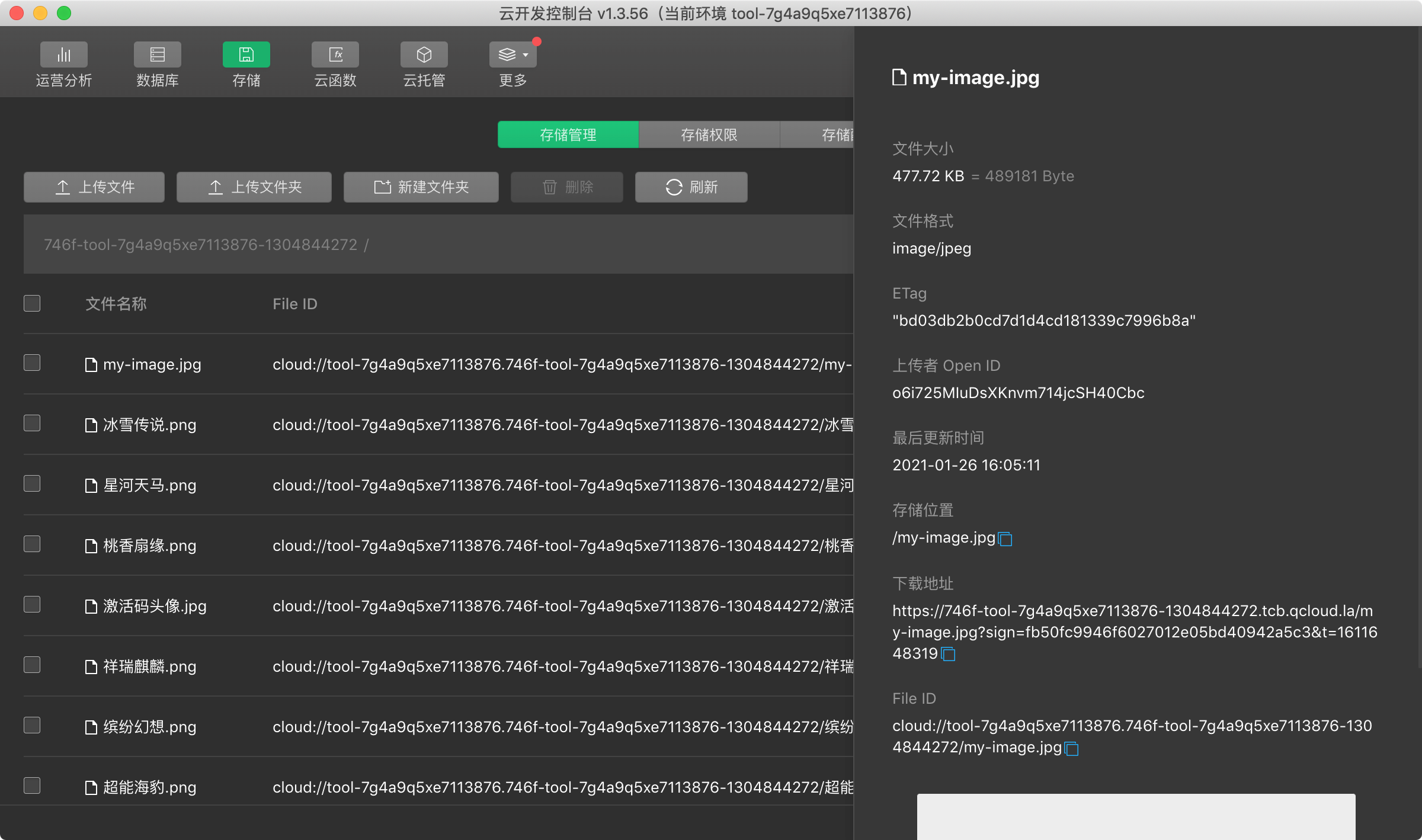Click the 上传文件 upload button

click(x=94, y=187)
